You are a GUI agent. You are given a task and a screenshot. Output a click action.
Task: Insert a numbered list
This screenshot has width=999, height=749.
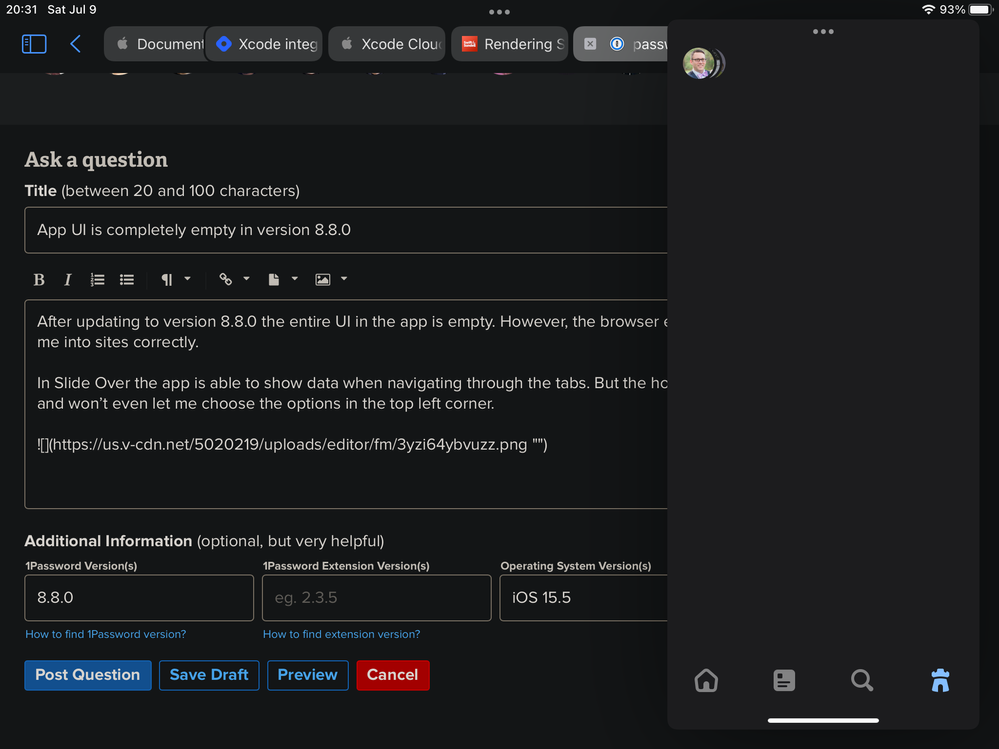pyautogui.click(x=97, y=280)
